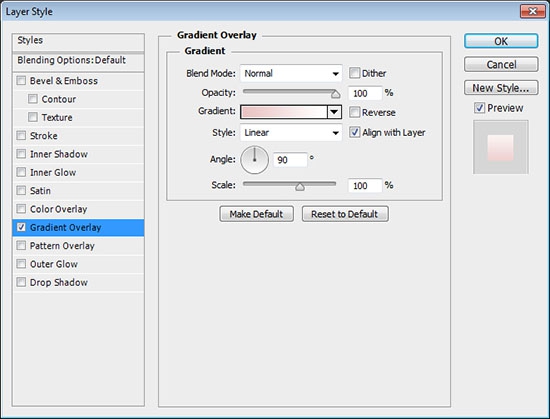Viewport: 550px width, 419px height.
Task: Click the angle dial control
Action: [255, 160]
